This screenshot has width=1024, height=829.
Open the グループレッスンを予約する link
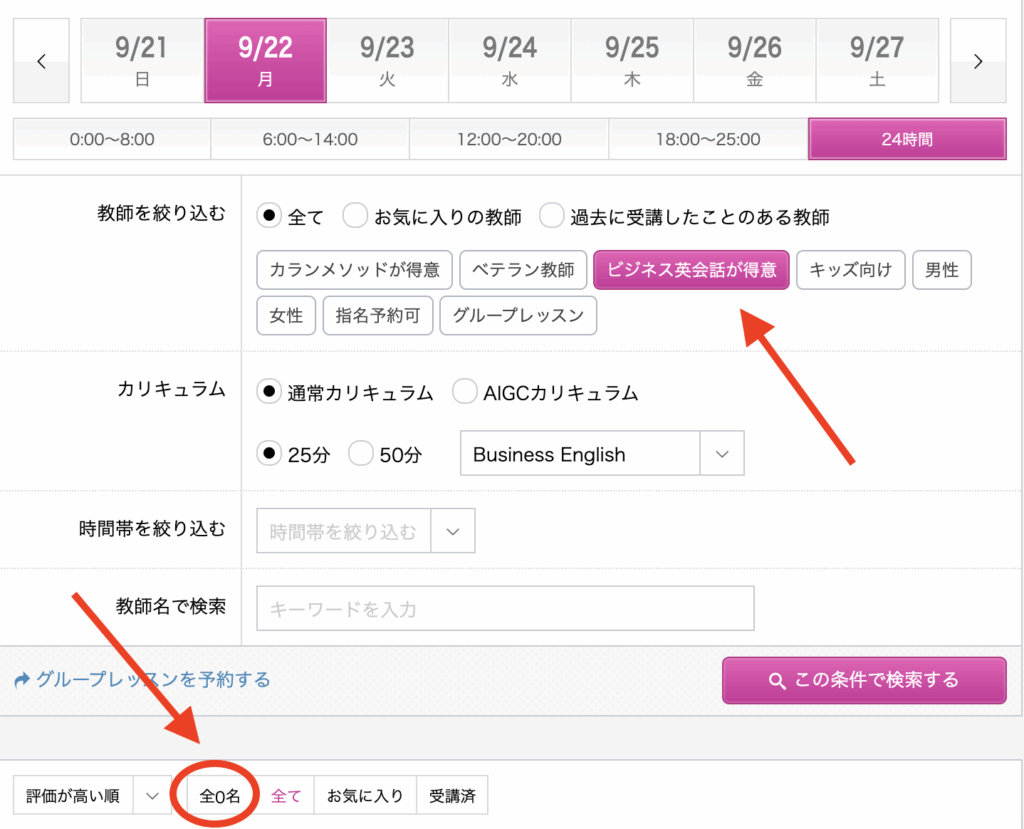pyautogui.click(x=143, y=680)
